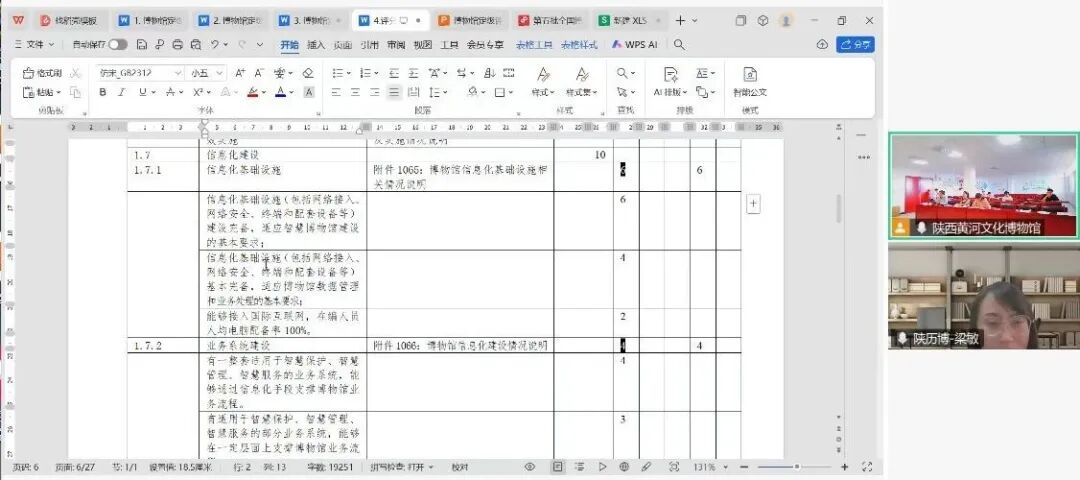Click the Format Painter icon
The image size is (1080, 480).
[43, 73]
